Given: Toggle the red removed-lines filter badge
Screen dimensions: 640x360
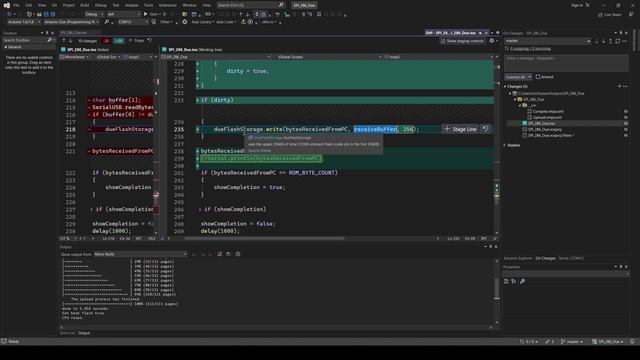Looking at the screenshot, I should tap(106, 41).
